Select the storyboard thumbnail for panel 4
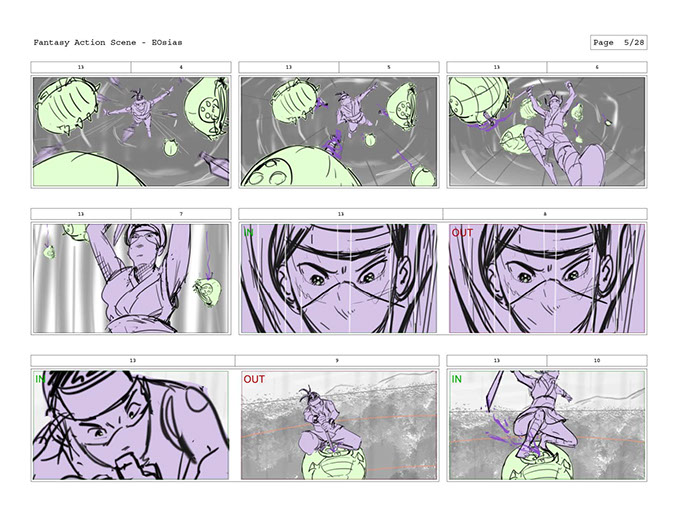 pyautogui.click(x=131, y=131)
